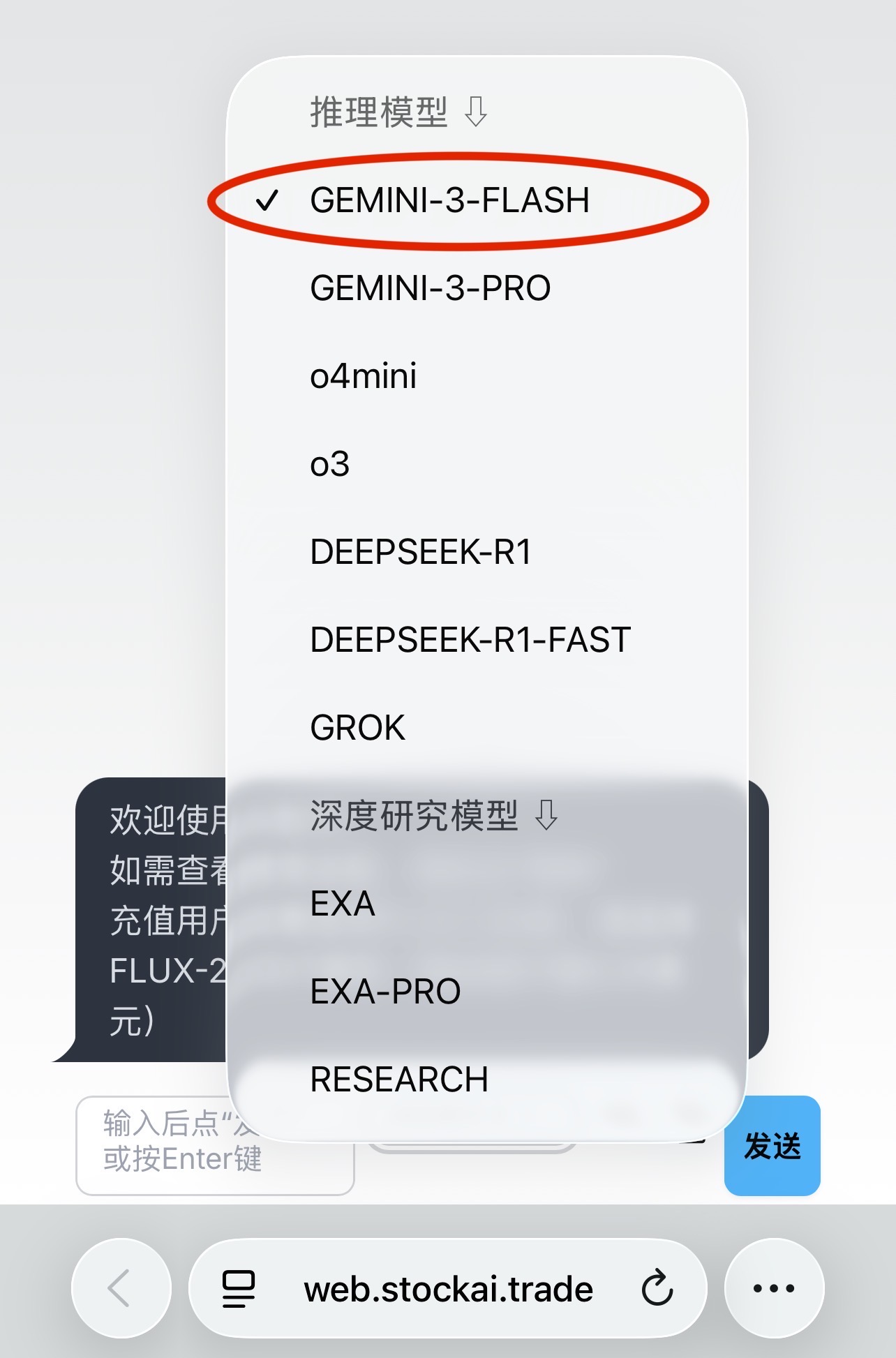Image resolution: width=896 pixels, height=1358 pixels.
Task: Pick the o3 model option
Action: [330, 464]
